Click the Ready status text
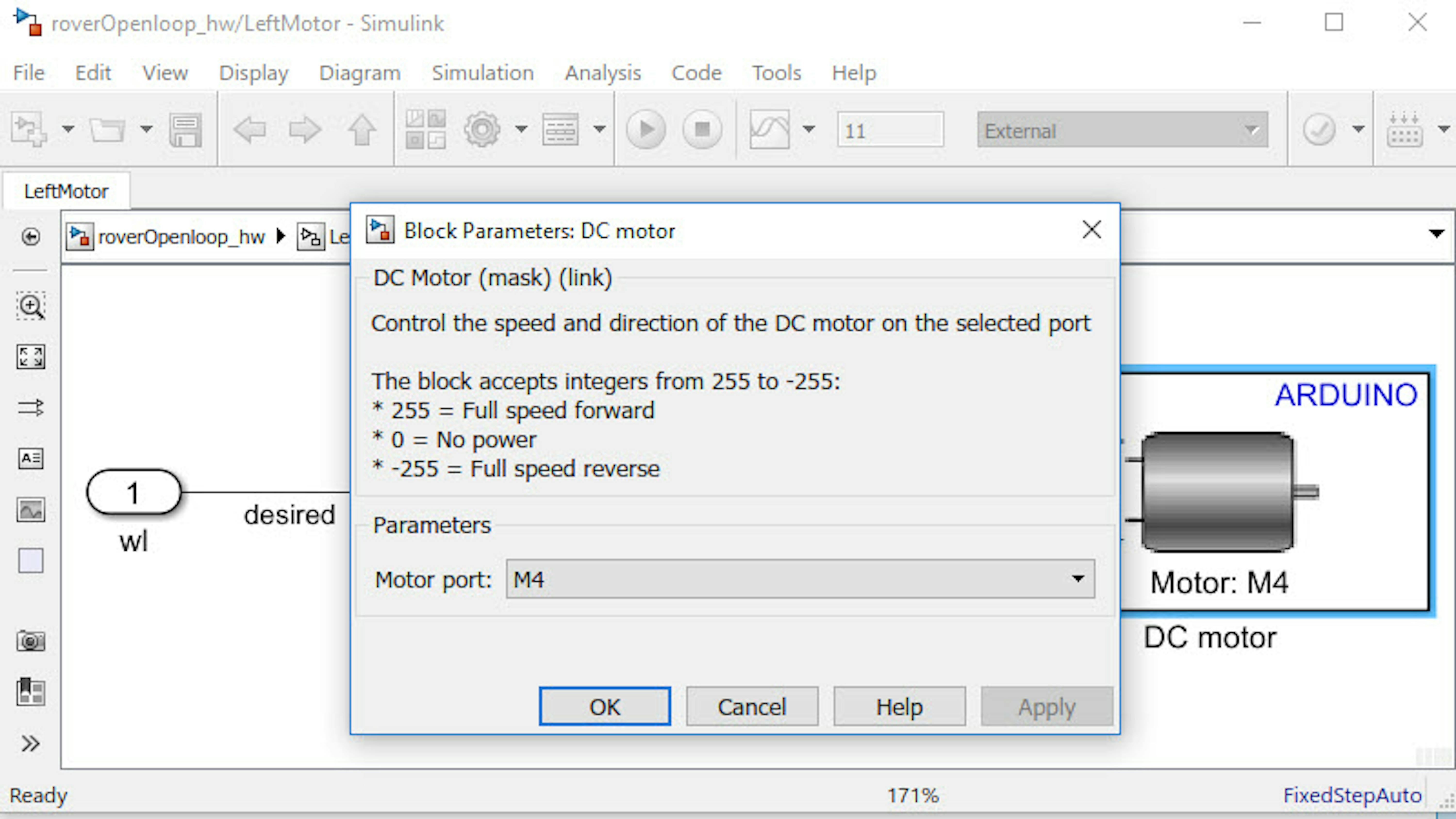Image resolution: width=1456 pixels, height=819 pixels. pyautogui.click(x=38, y=796)
